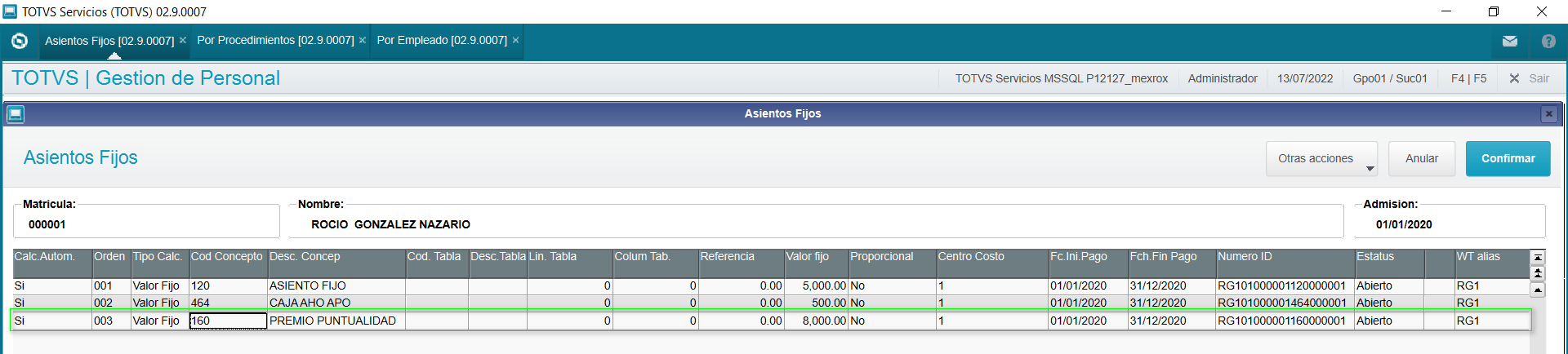Click the grid page-up-down arrow icon
The image size is (1568, 354).
click(x=1538, y=273)
